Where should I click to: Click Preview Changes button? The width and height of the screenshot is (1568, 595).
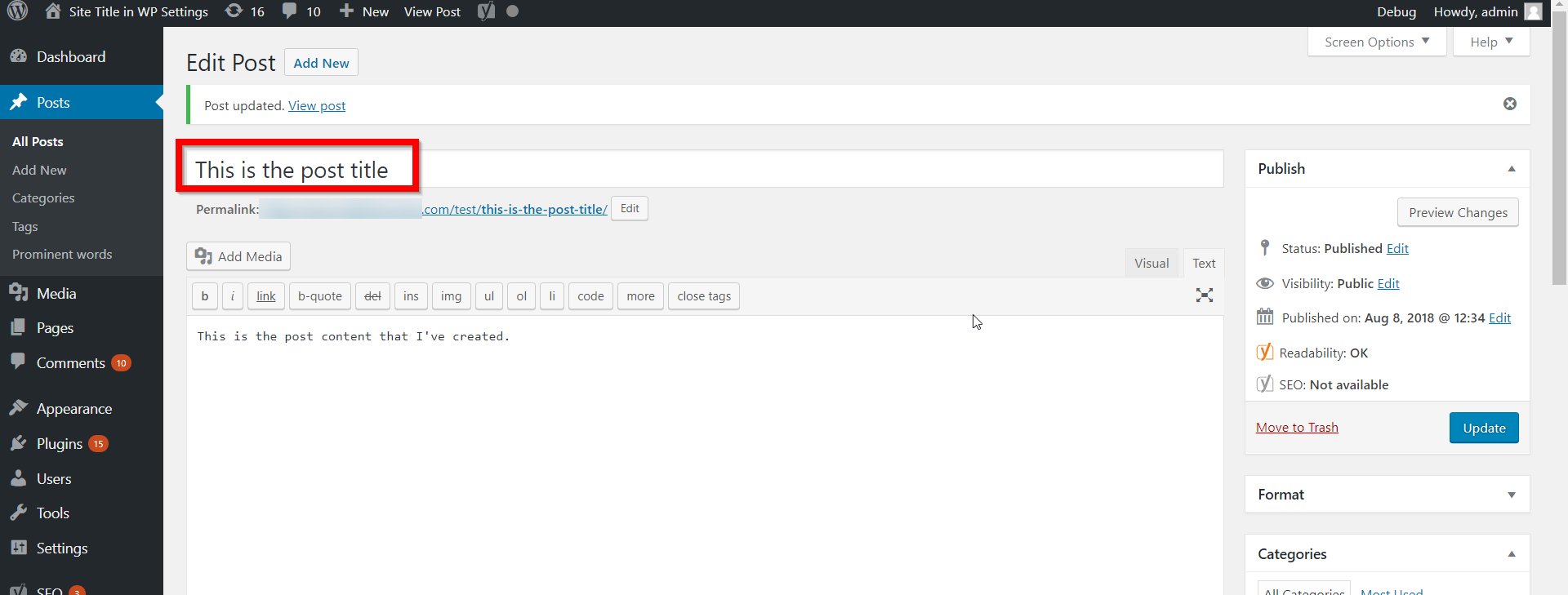[x=1458, y=212]
